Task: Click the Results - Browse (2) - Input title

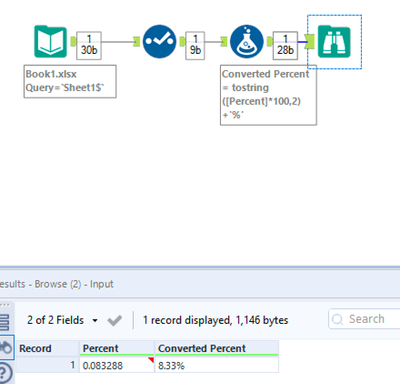Action: point(56,284)
